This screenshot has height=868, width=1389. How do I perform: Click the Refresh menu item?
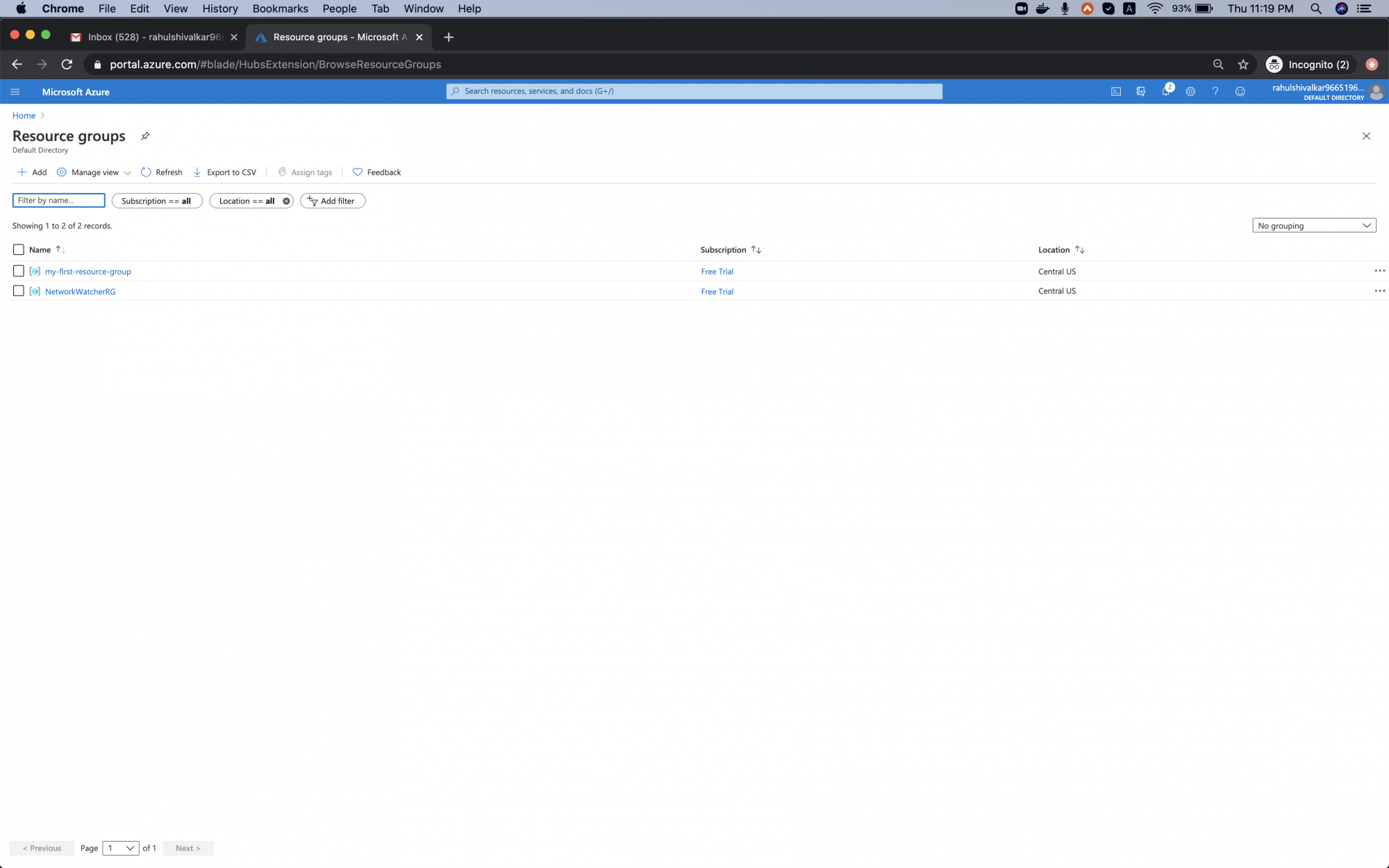(161, 172)
